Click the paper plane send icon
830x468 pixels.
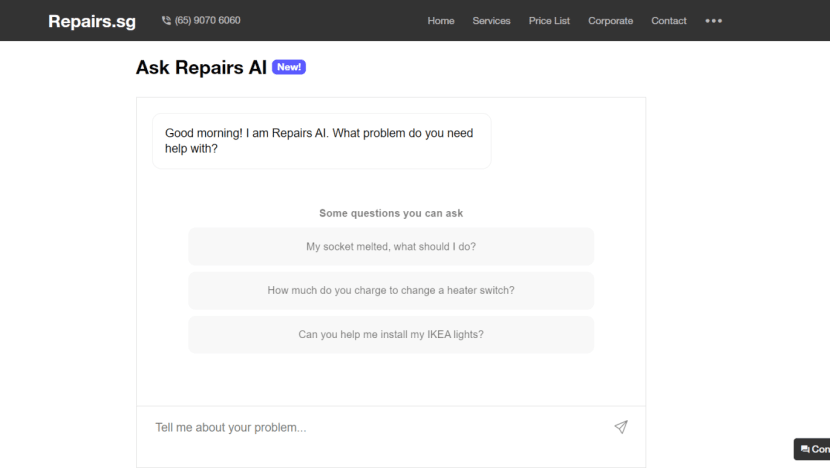pos(621,427)
